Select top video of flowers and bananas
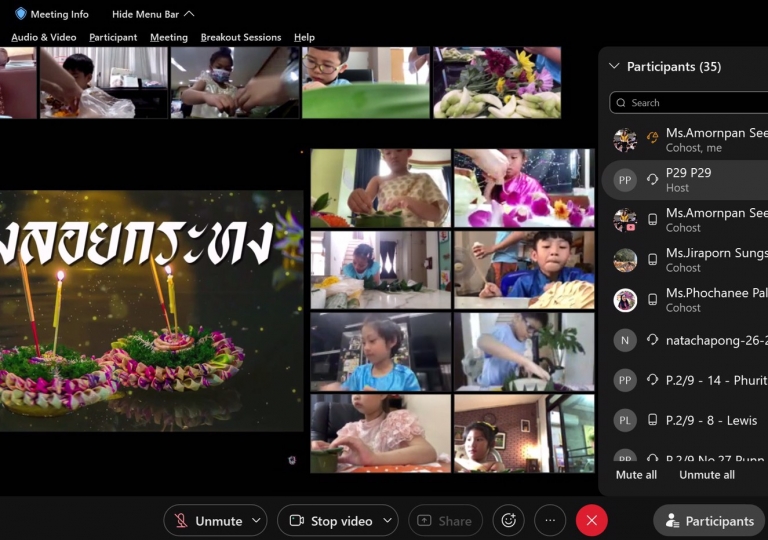 tap(497, 83)
